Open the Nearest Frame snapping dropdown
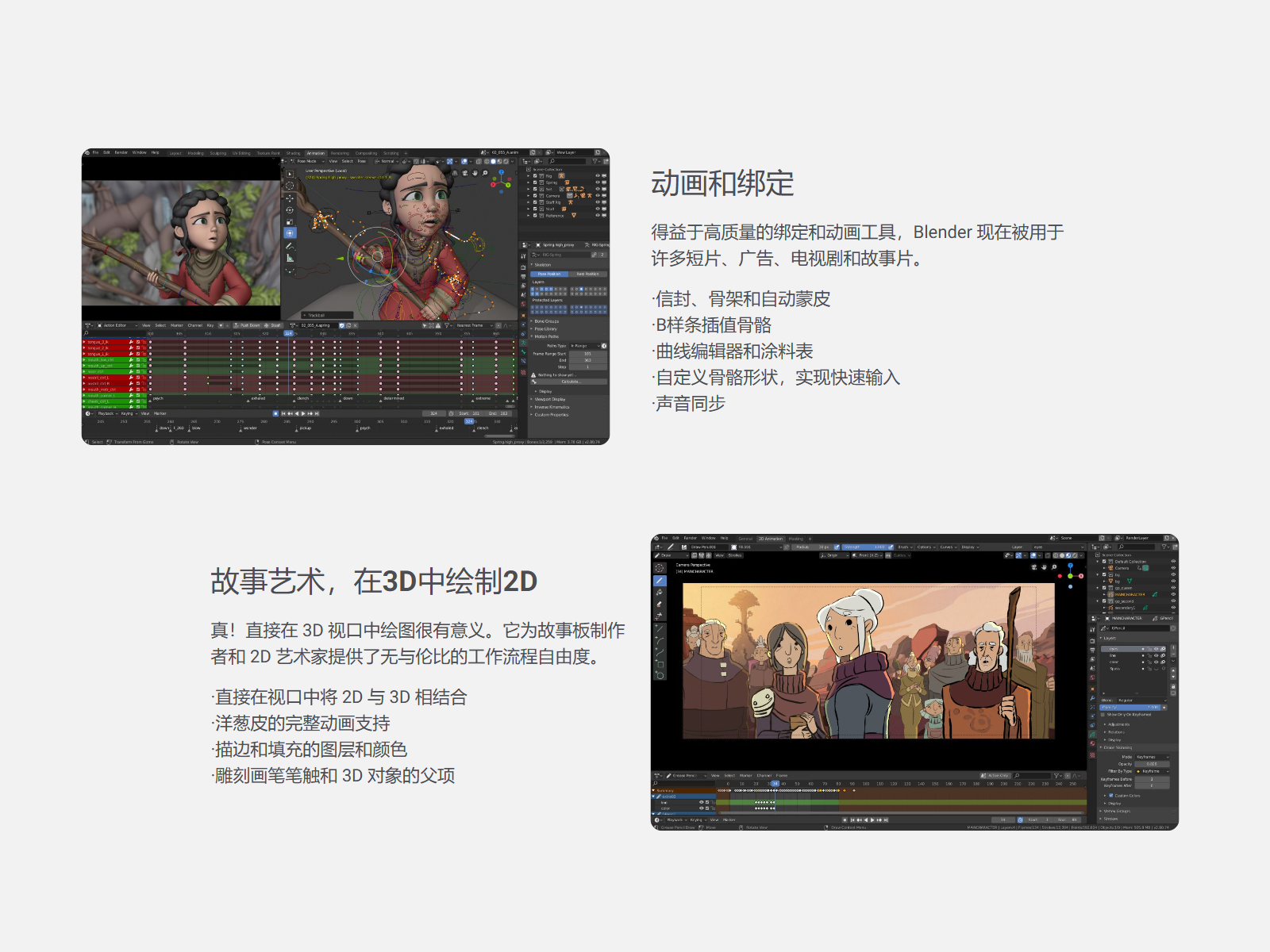Image resolution: width=1270 pixels, height=952 pixels. [475, 325]
